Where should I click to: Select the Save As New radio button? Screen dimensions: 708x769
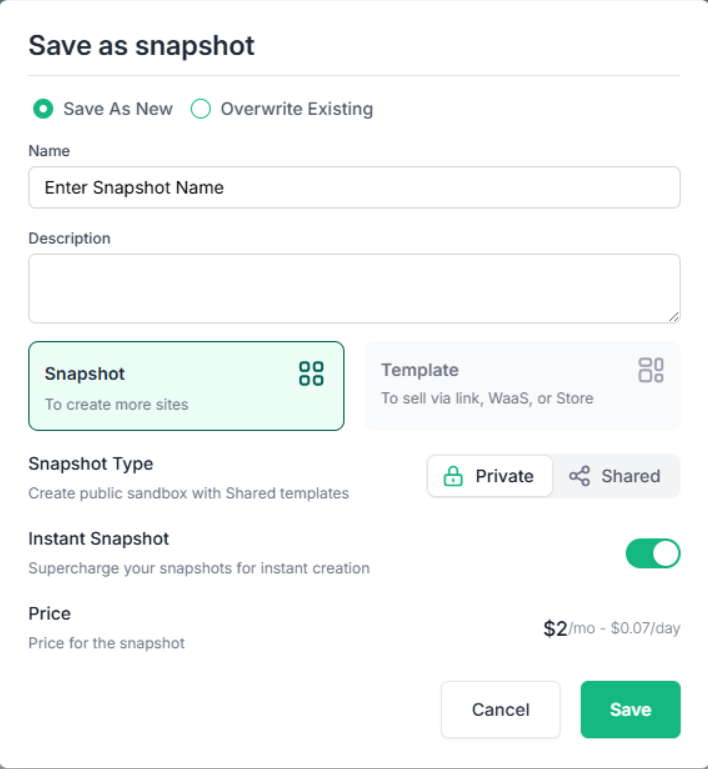click(x=43, y=109)
